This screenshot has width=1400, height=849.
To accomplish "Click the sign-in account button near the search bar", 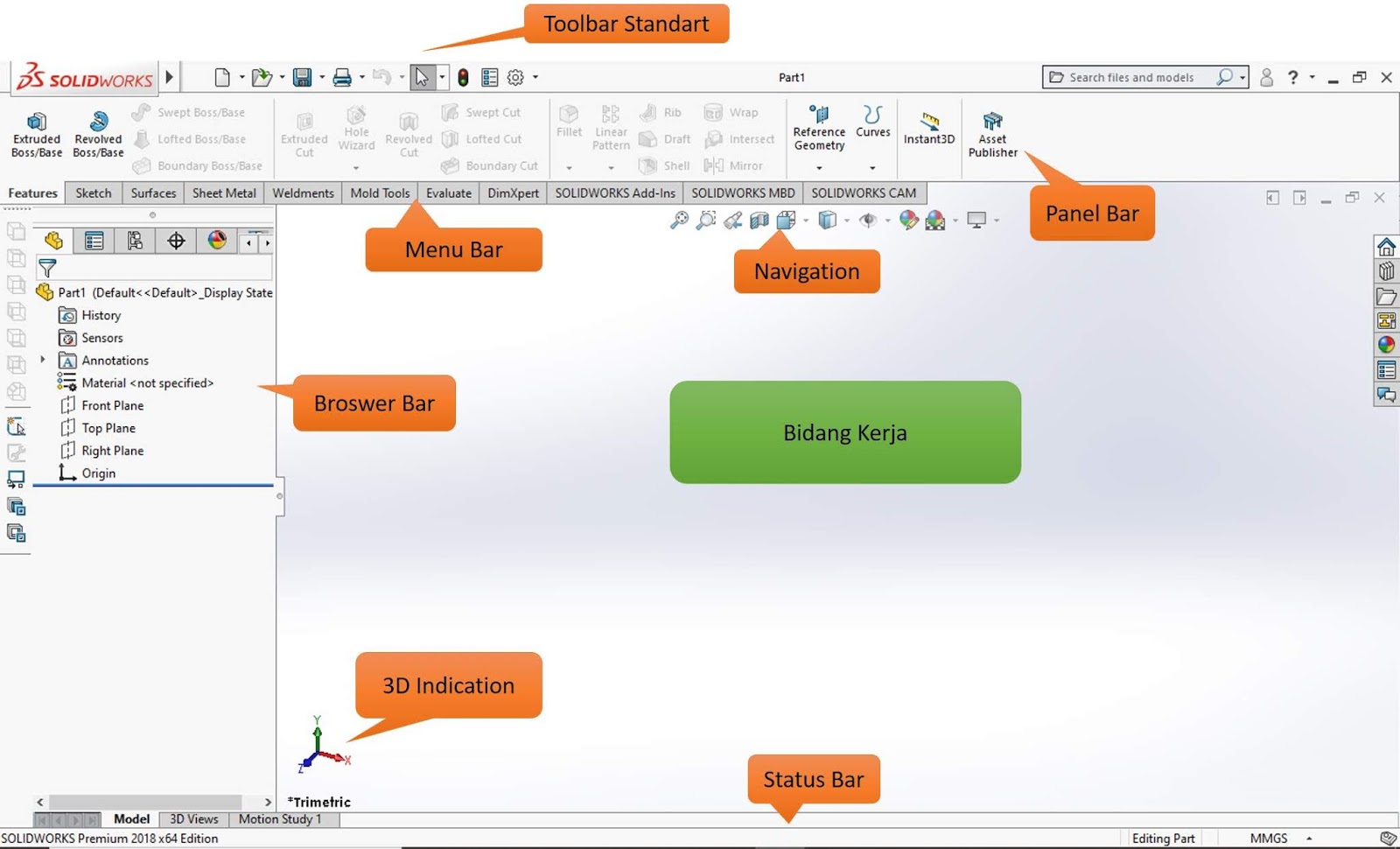I will click(1265, 77).
